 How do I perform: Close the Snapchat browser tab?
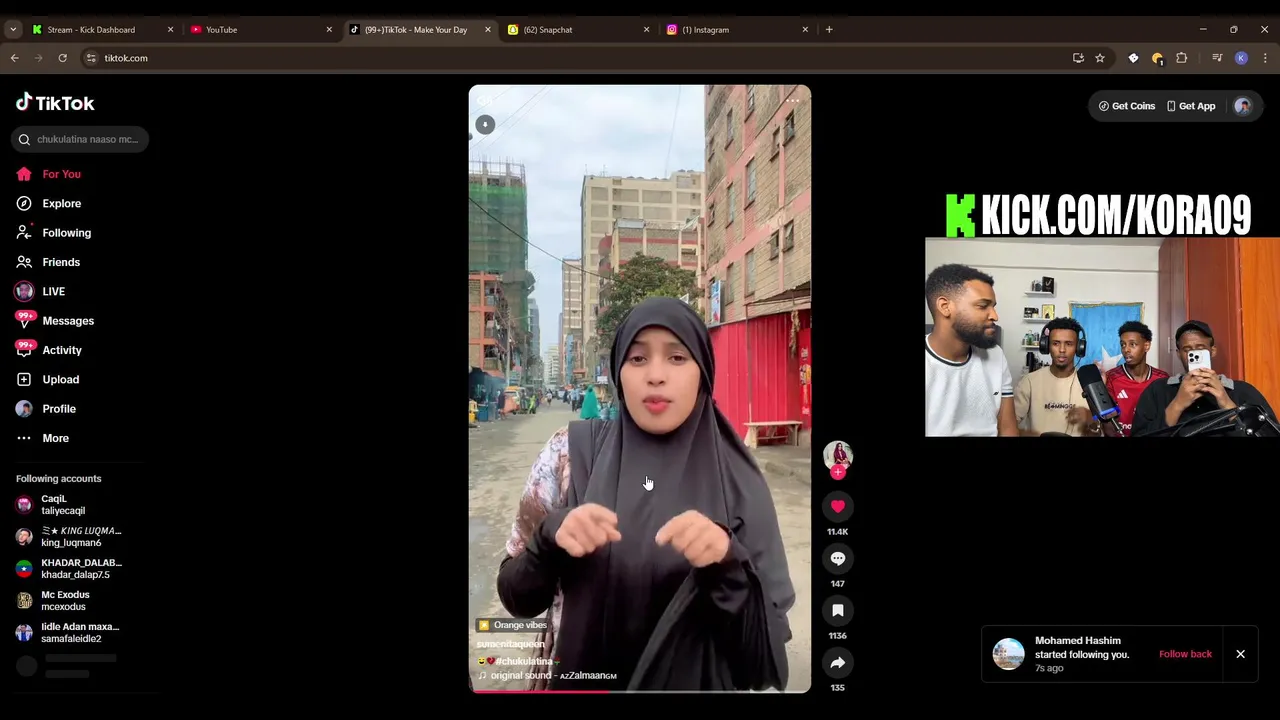[x=646, y=30]
